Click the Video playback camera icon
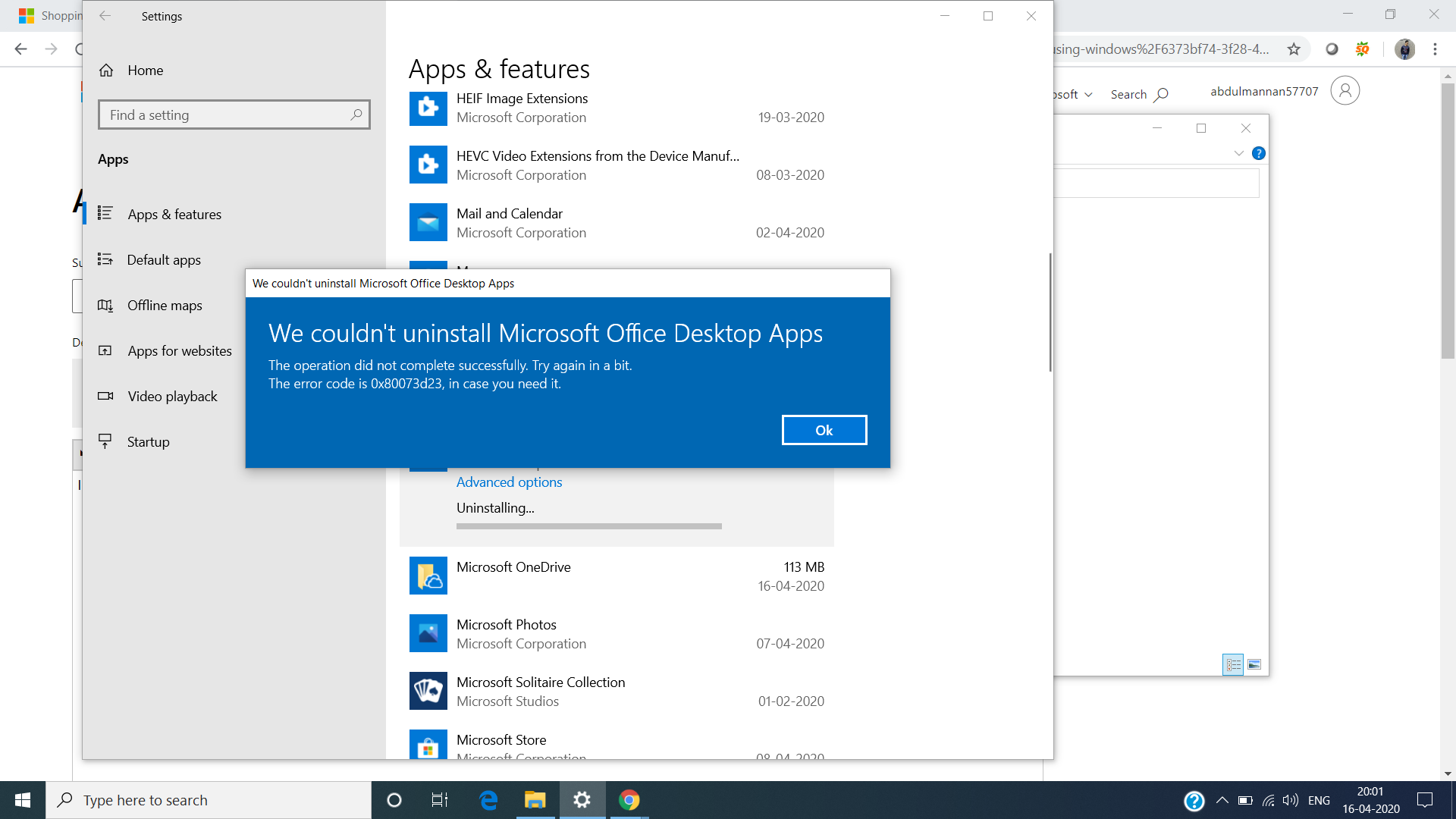This screenshot has height=819, width=1456. [105, 396]
